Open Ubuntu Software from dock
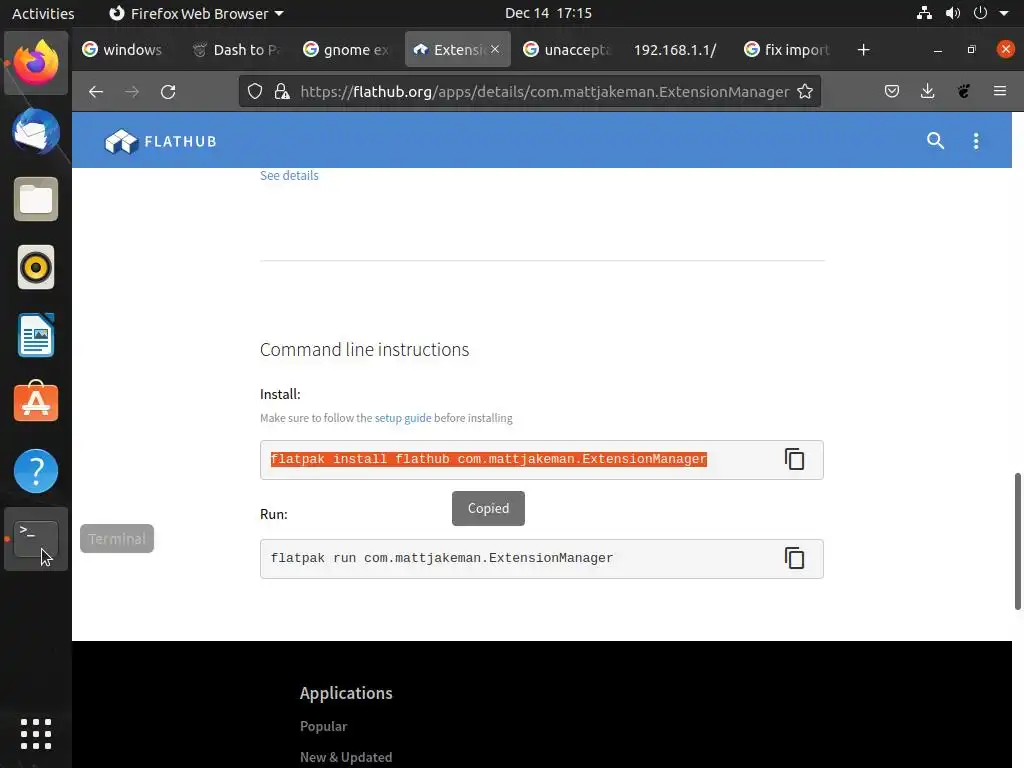Image resolution: width=1024 pixels, height=768 pixels. 36,402
